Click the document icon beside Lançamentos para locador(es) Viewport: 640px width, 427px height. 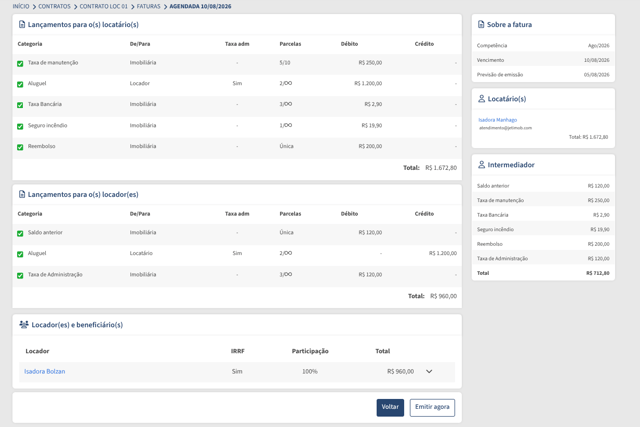click(x=22, y=194)
